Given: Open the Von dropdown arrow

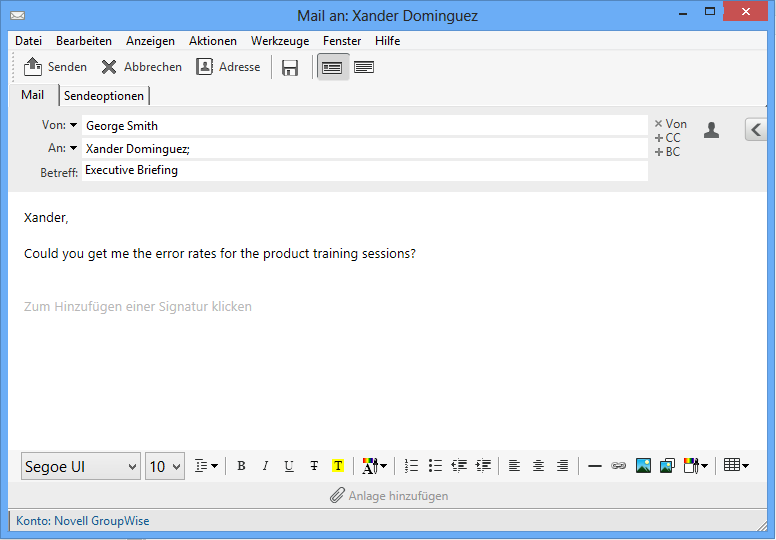Looking at the screenshot, I should [x=73, y=125].
